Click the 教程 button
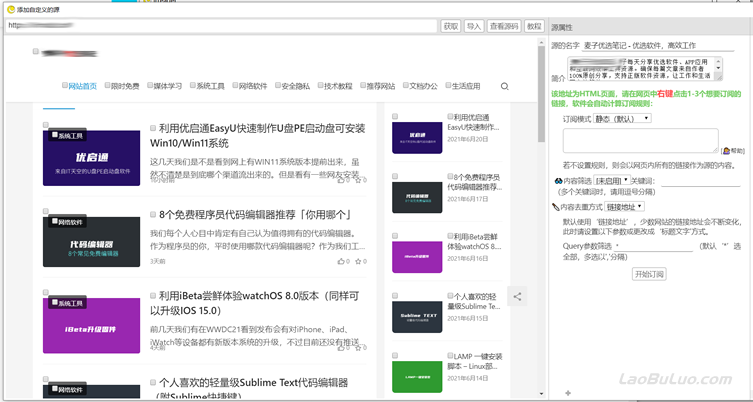753x402 pixels. point(534,26)
